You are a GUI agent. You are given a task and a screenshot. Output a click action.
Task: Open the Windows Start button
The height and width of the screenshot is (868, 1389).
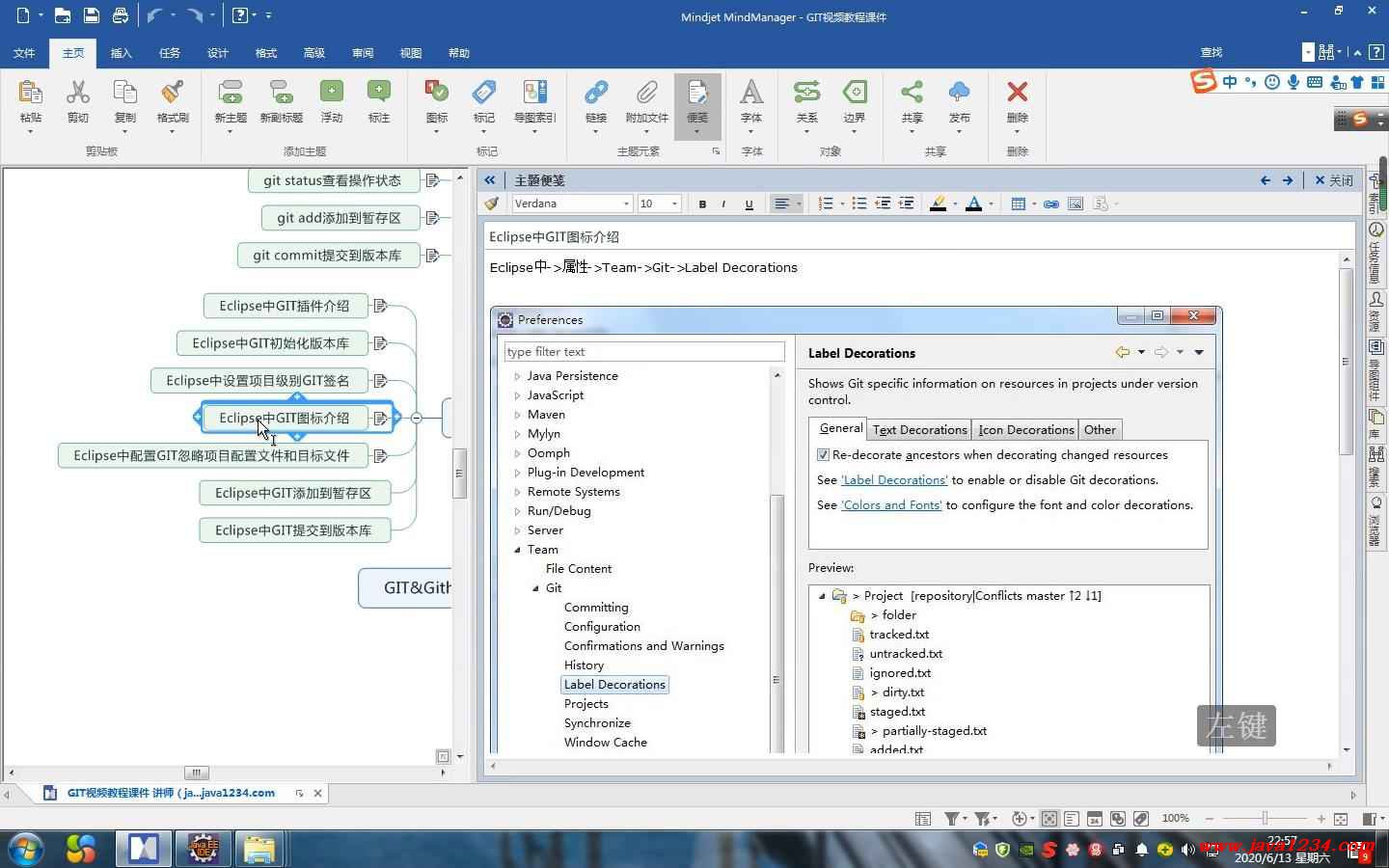26,849
